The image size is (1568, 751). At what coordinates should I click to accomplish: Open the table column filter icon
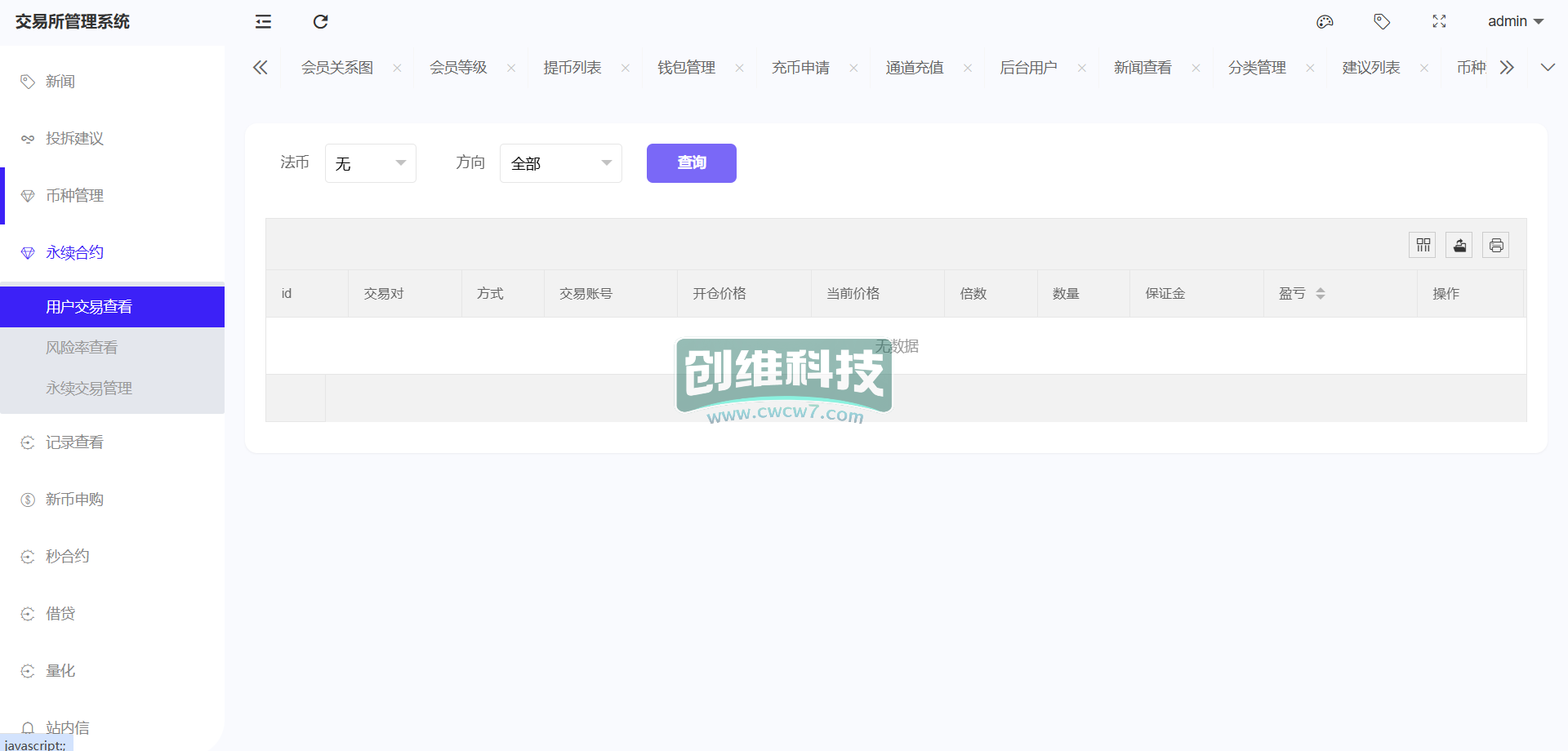pos(1423,245)
